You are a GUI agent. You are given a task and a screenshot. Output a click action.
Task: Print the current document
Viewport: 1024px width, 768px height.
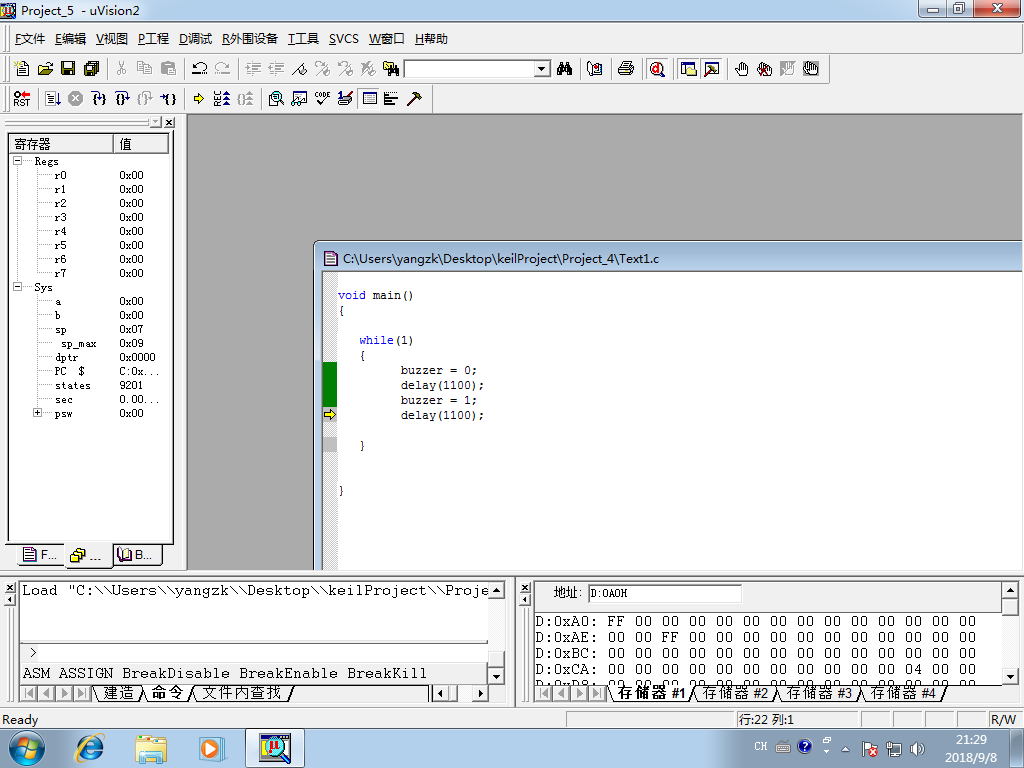click(626, 69)
